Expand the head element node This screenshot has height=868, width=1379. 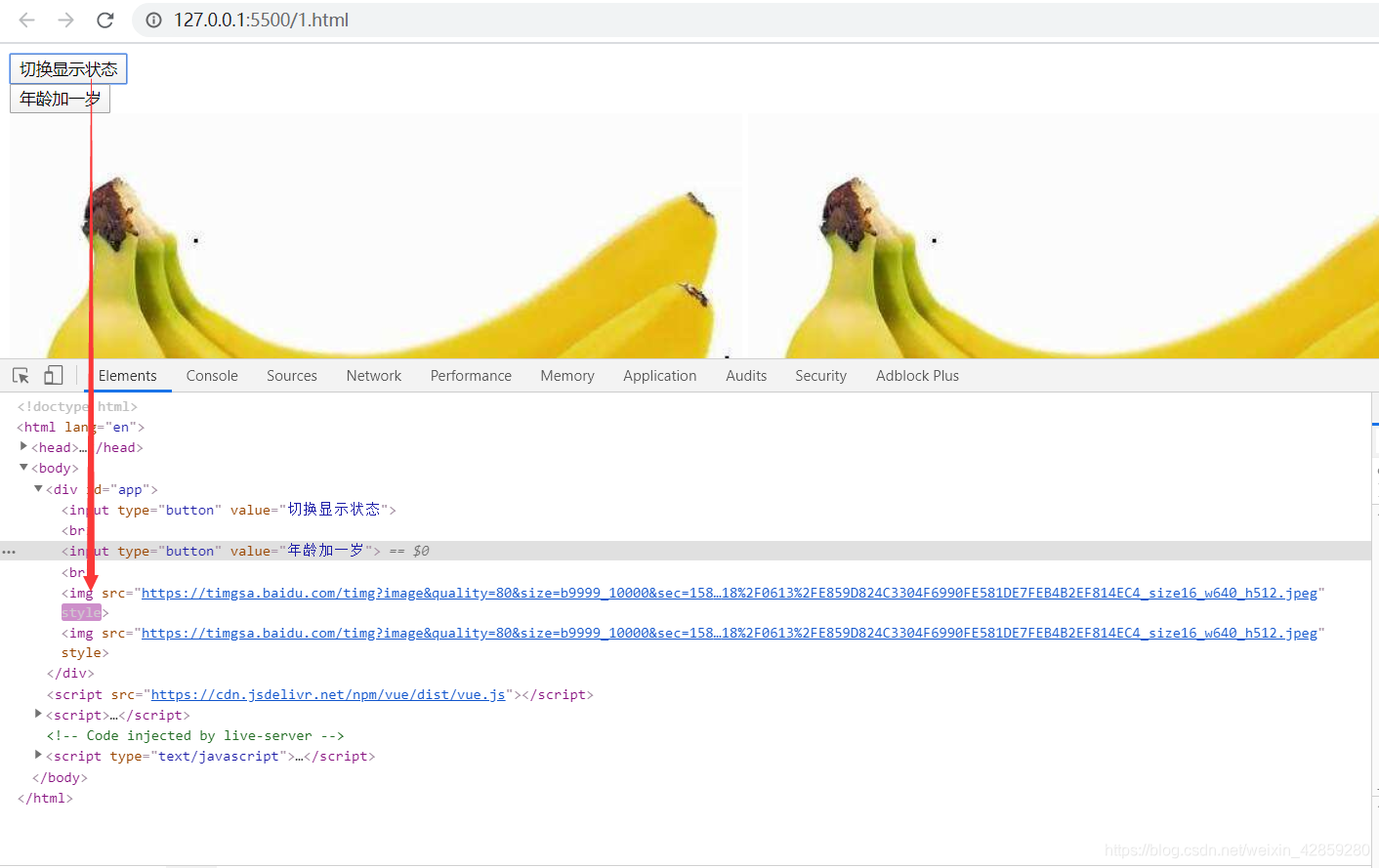tap(23, 446)
